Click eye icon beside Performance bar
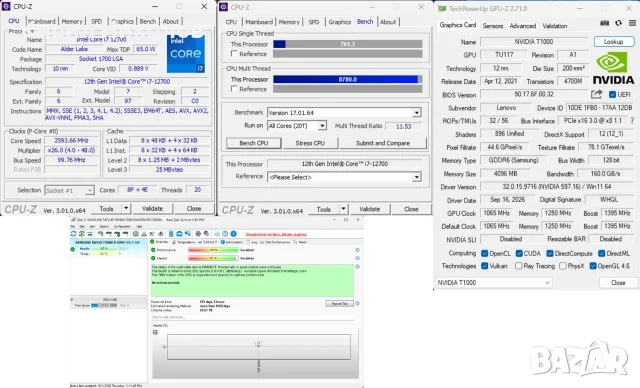 point(357,250)
